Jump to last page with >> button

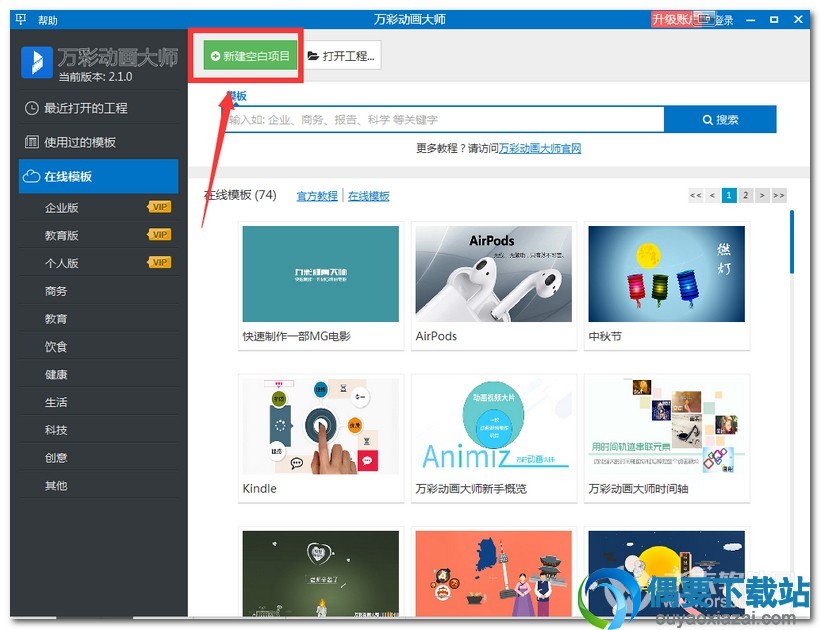pyautogui.click(x=779, y=196)
